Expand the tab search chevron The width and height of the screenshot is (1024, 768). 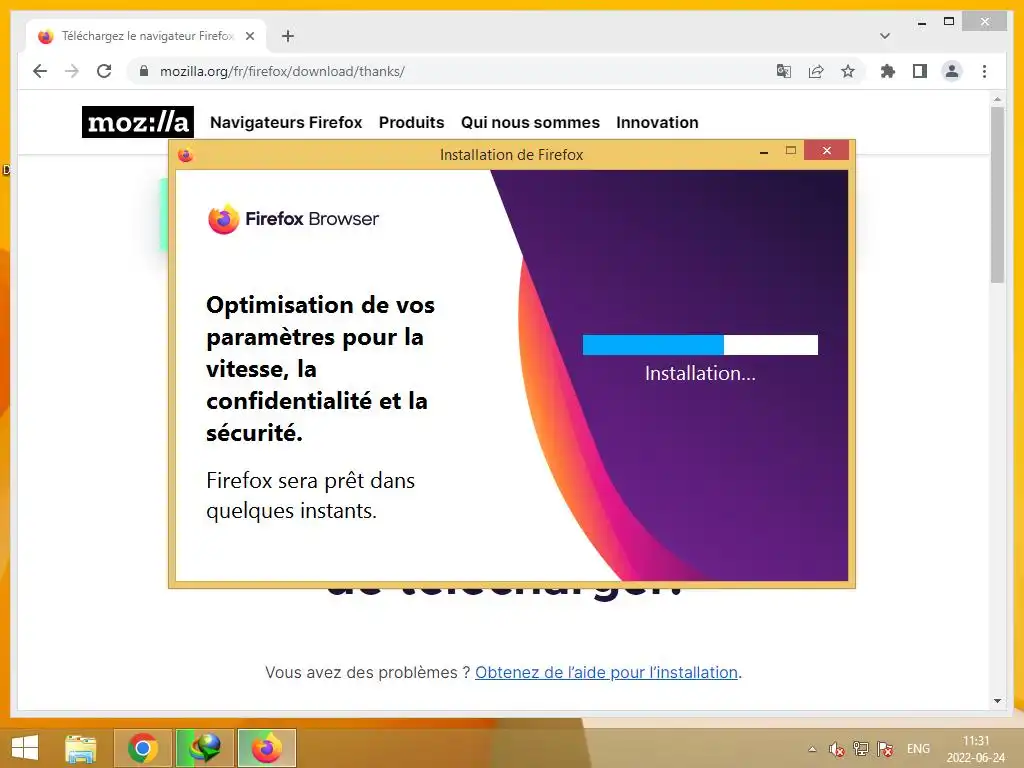885,36
